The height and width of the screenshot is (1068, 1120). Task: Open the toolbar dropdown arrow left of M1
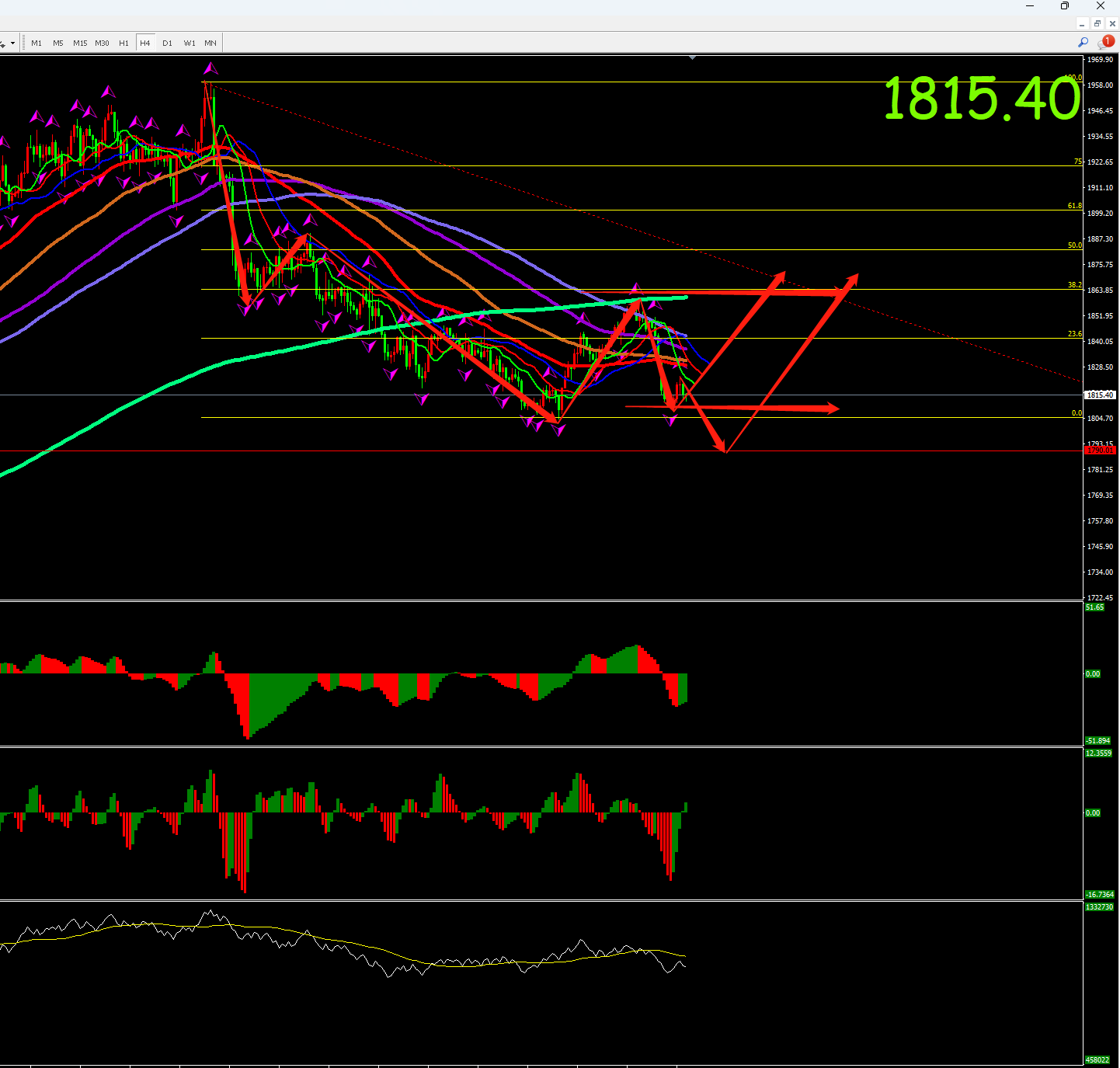pos(12,43)
